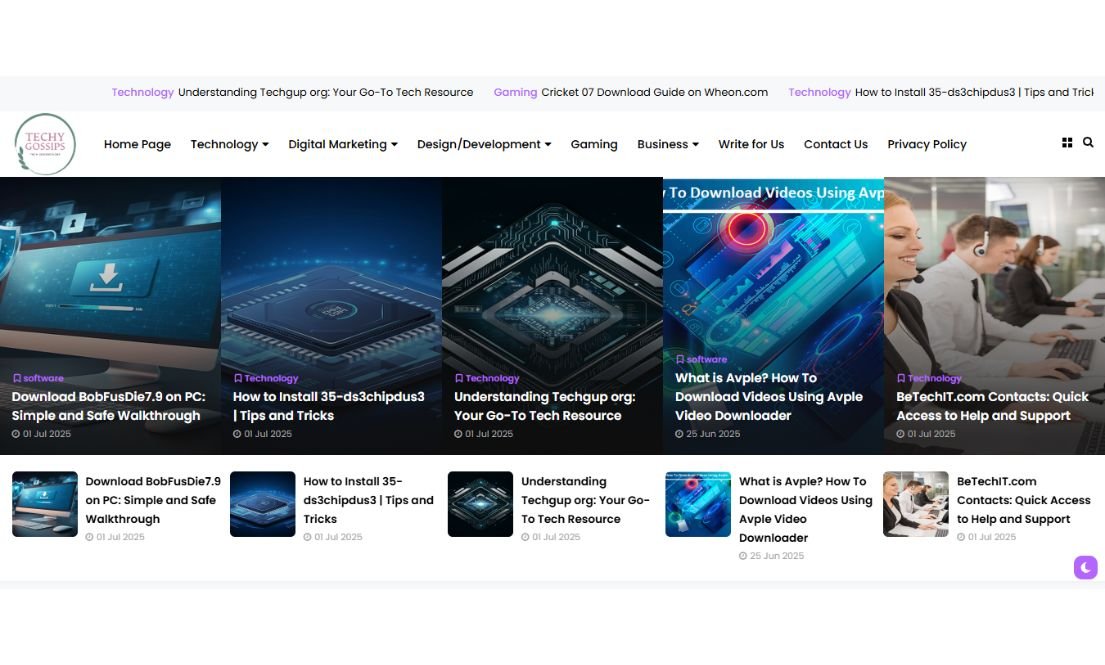
Task: Open ticker headline Understanding Techgup org
Action: [326, 92]
